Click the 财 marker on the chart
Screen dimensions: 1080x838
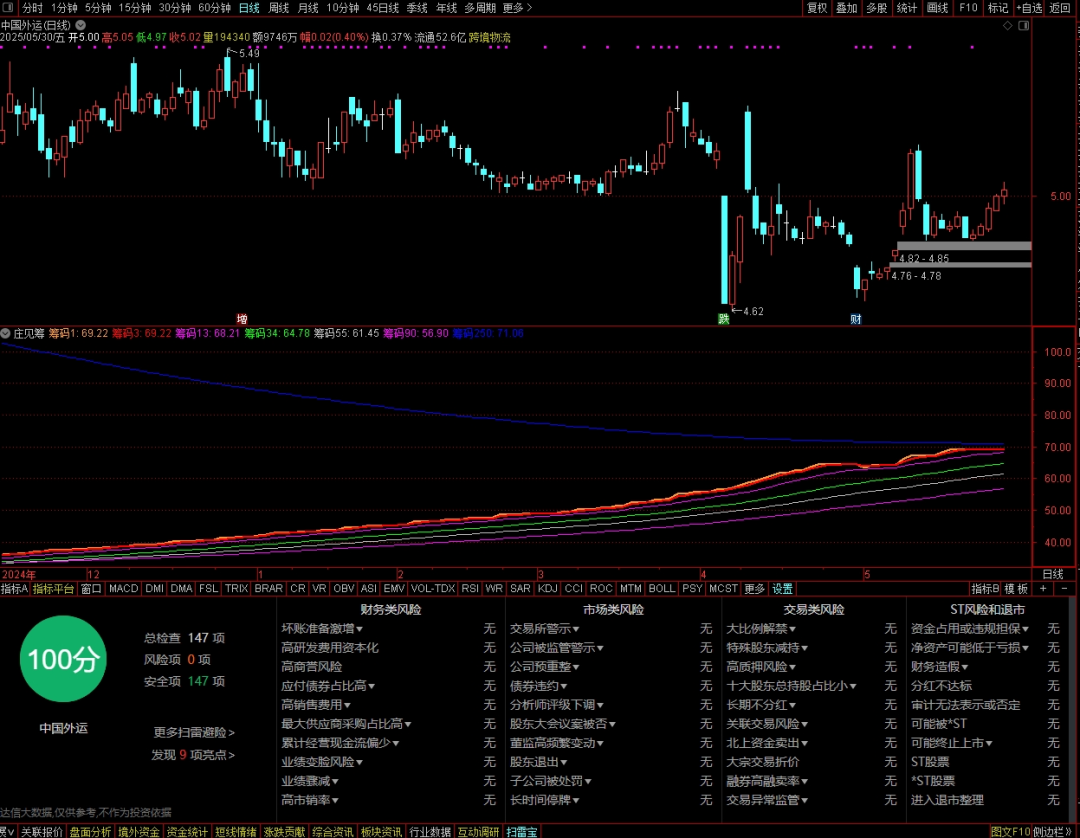pos(855,319)
